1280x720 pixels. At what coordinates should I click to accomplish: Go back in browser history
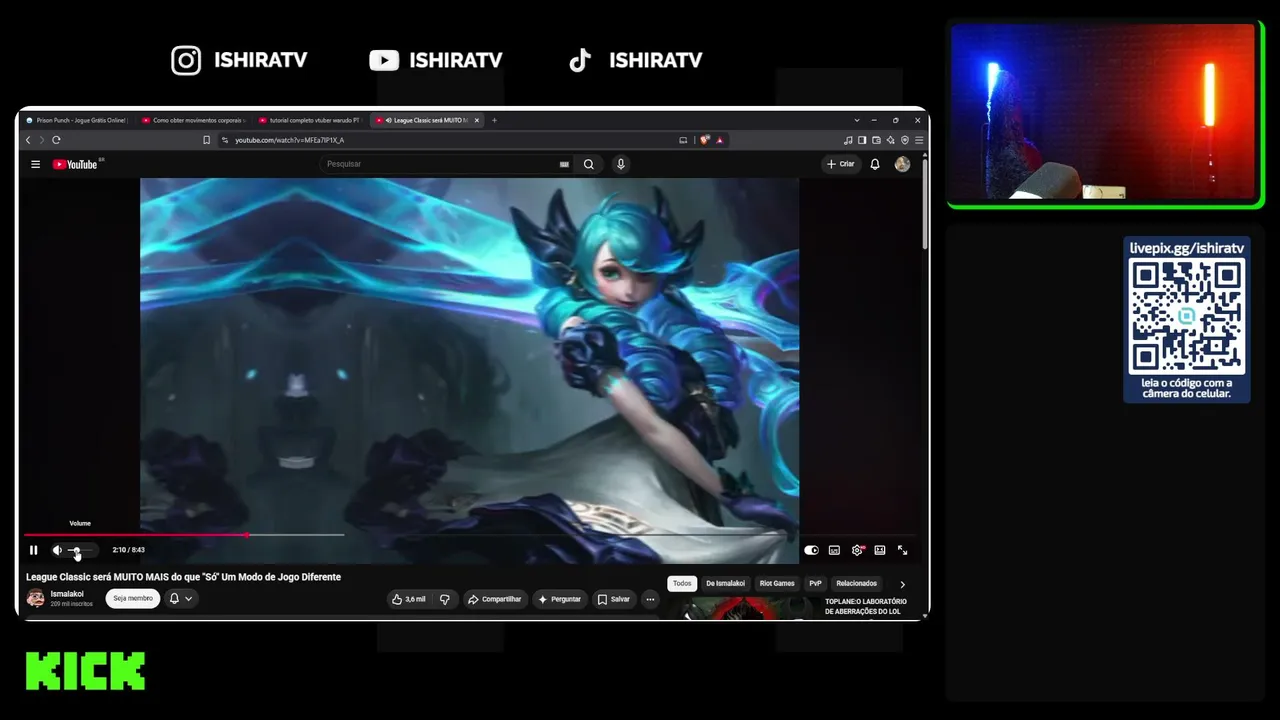point(28,140)
